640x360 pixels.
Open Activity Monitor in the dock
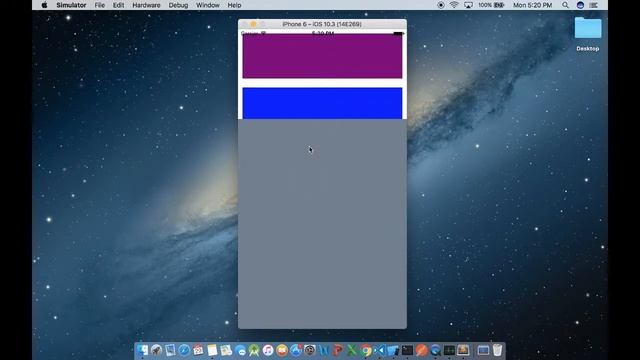click(449, 350)
